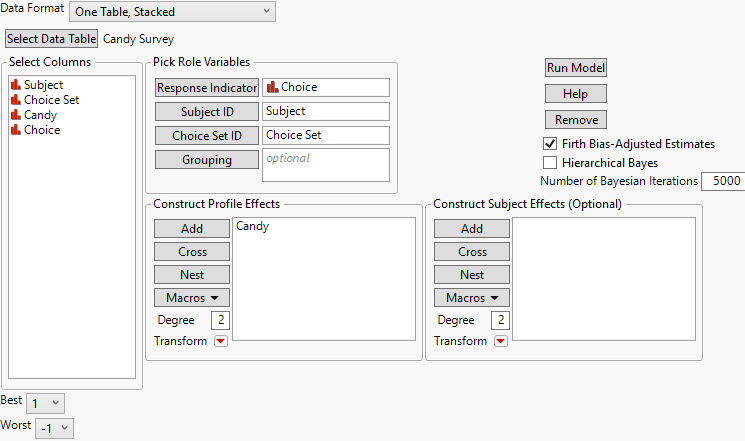This screenshot has width=745, height=441.
Task: Click the nominal icon beside Choice Set column
Action: point(16,100)
